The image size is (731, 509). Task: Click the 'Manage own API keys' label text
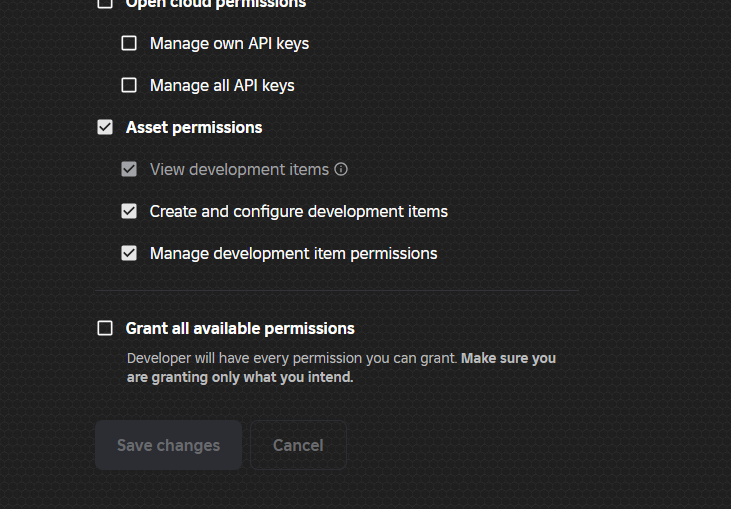229,43
